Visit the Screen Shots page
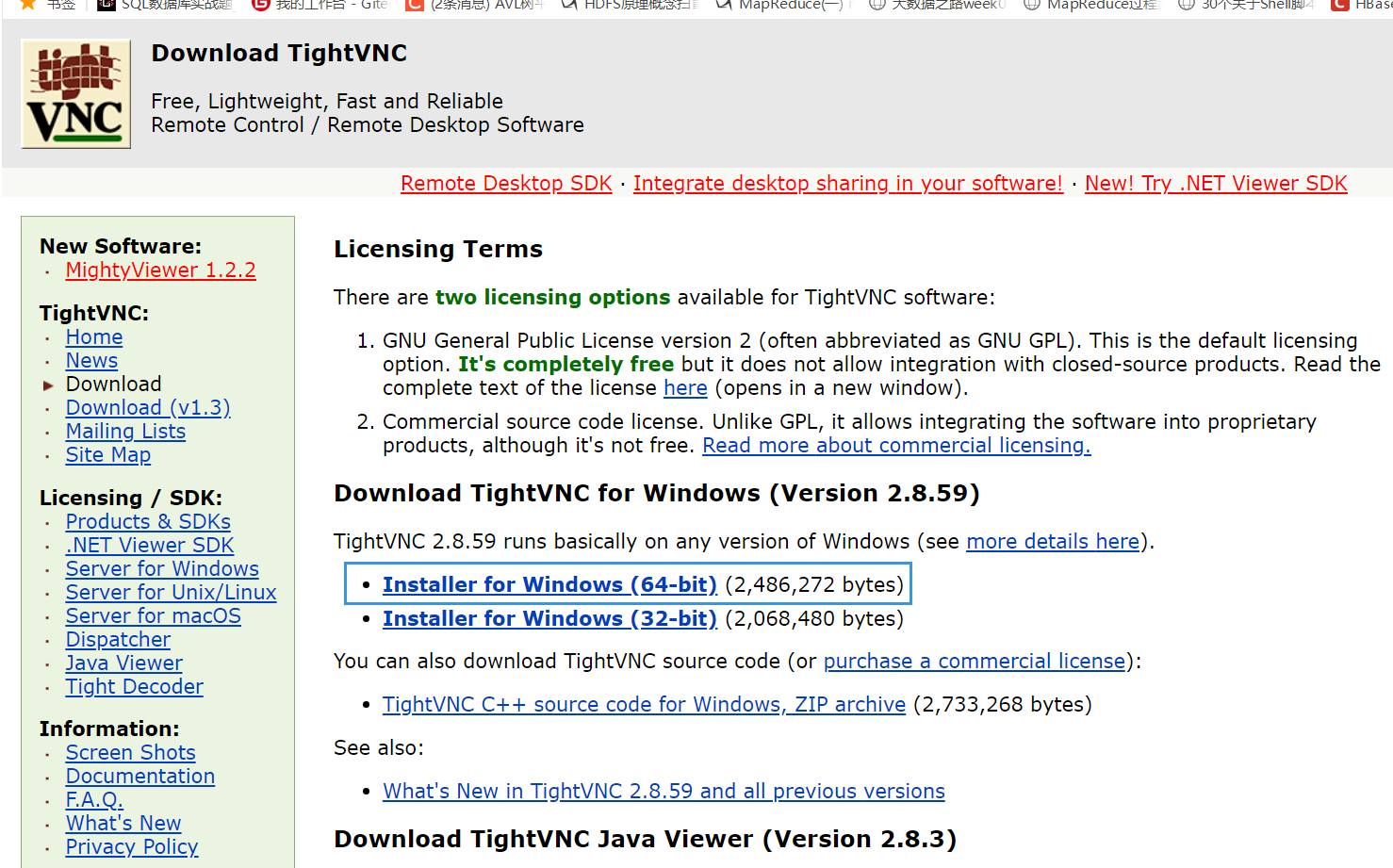This screenshot has width=1393, height=868. click(x=130, y=752)
